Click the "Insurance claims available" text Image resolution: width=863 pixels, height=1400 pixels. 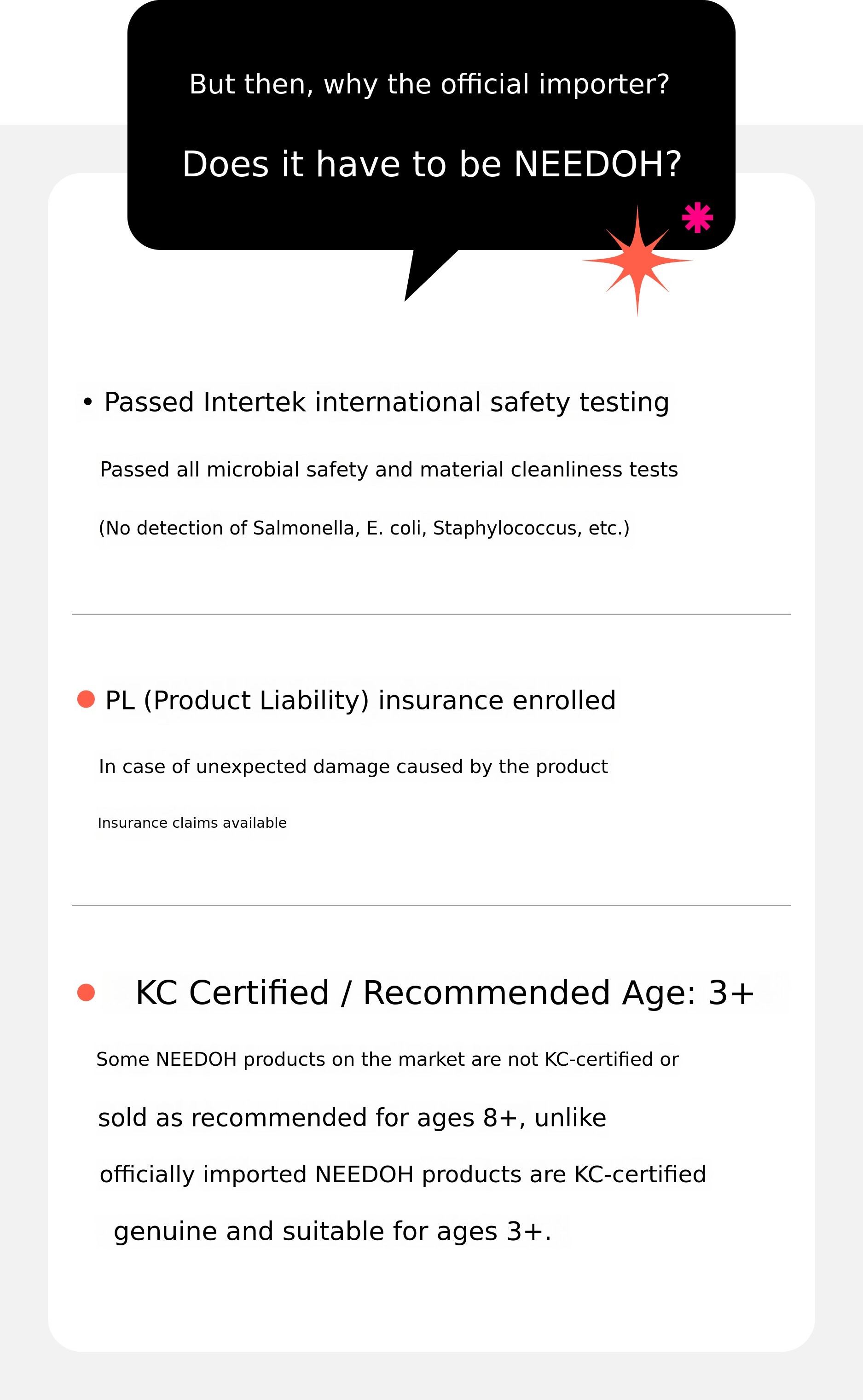point(192,822)
